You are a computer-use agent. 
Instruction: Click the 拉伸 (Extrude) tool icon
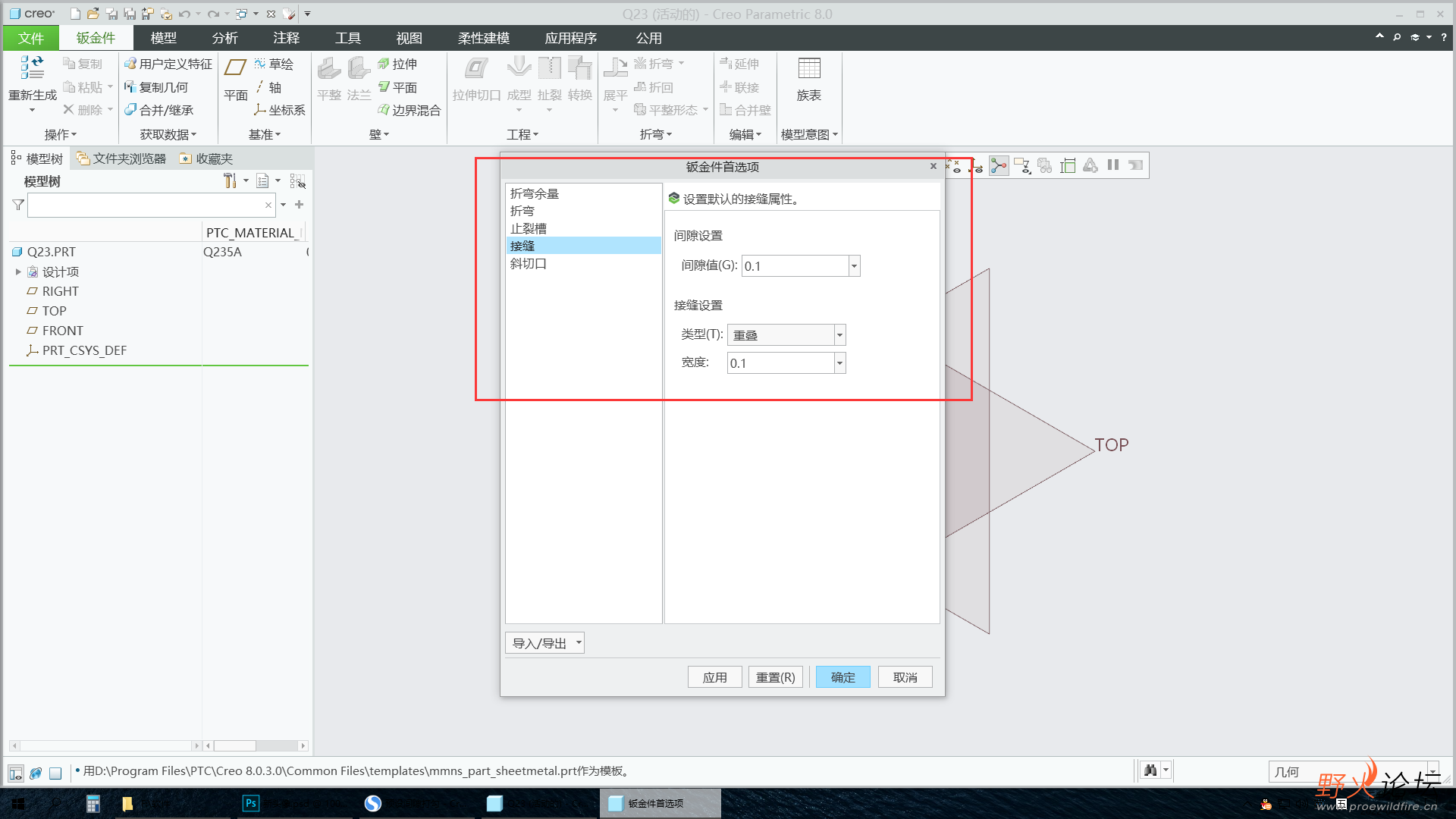pos(399,64)
